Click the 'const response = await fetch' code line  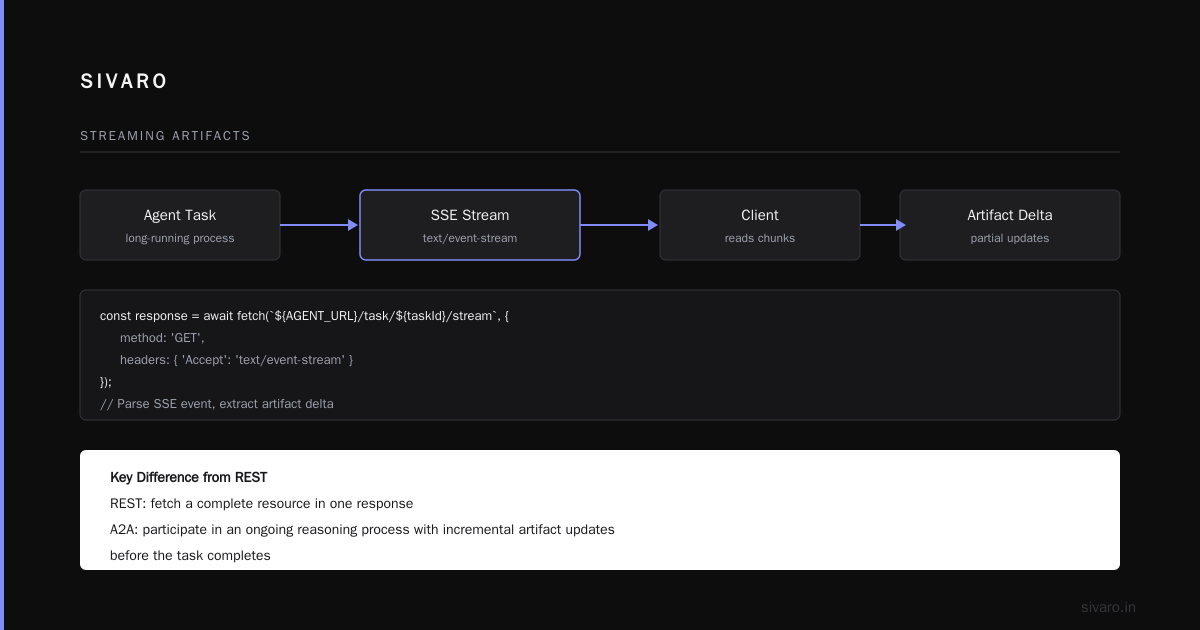click(304, 315)
